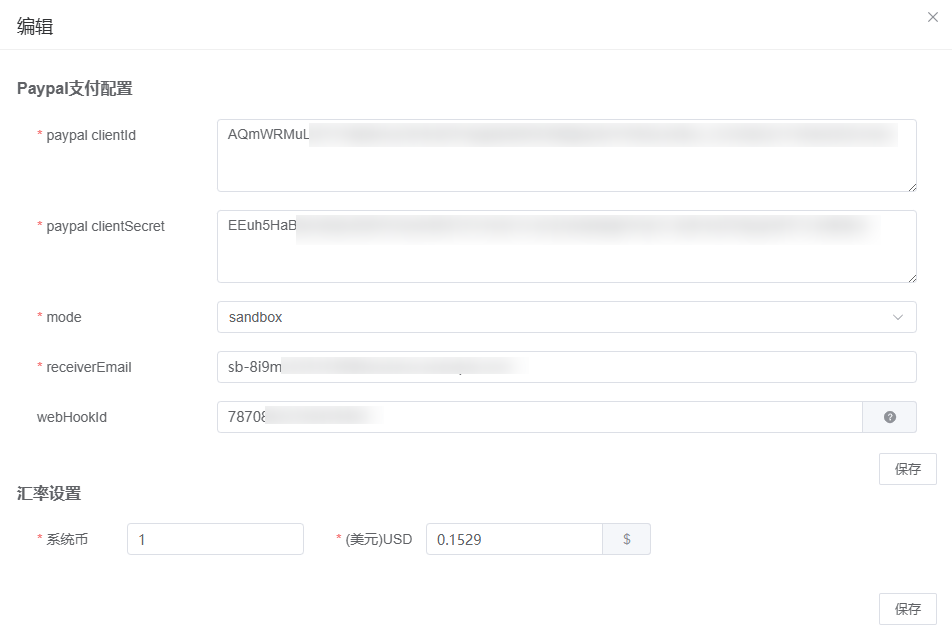Click the paypal clientSecret resize handle
This screenshot has width=952, height=639.
(912, 278)
